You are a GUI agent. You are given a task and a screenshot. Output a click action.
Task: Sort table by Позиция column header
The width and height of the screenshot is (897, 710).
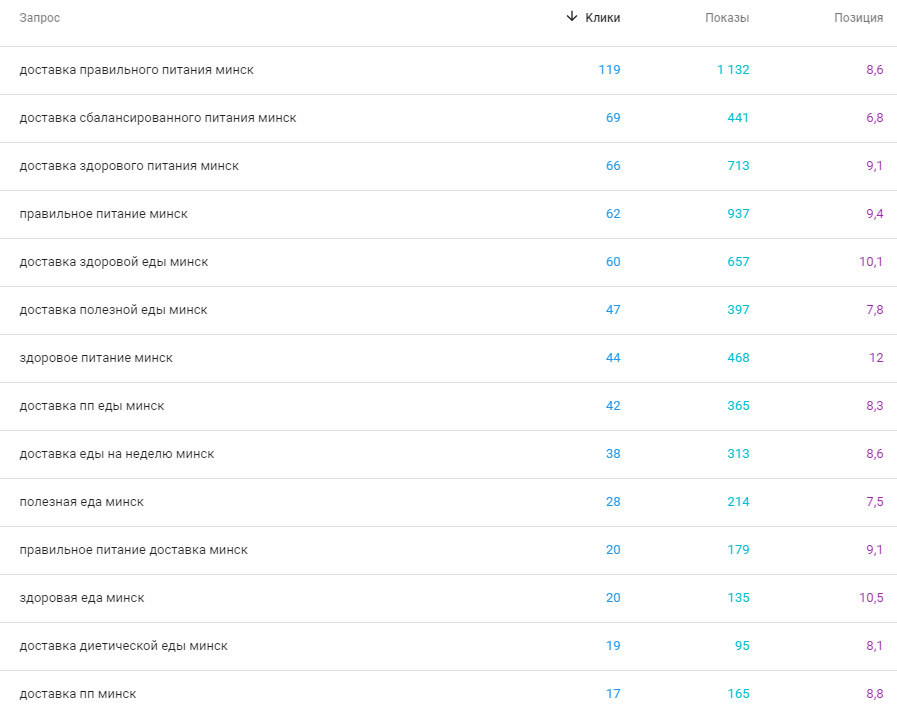coord(858,18)
